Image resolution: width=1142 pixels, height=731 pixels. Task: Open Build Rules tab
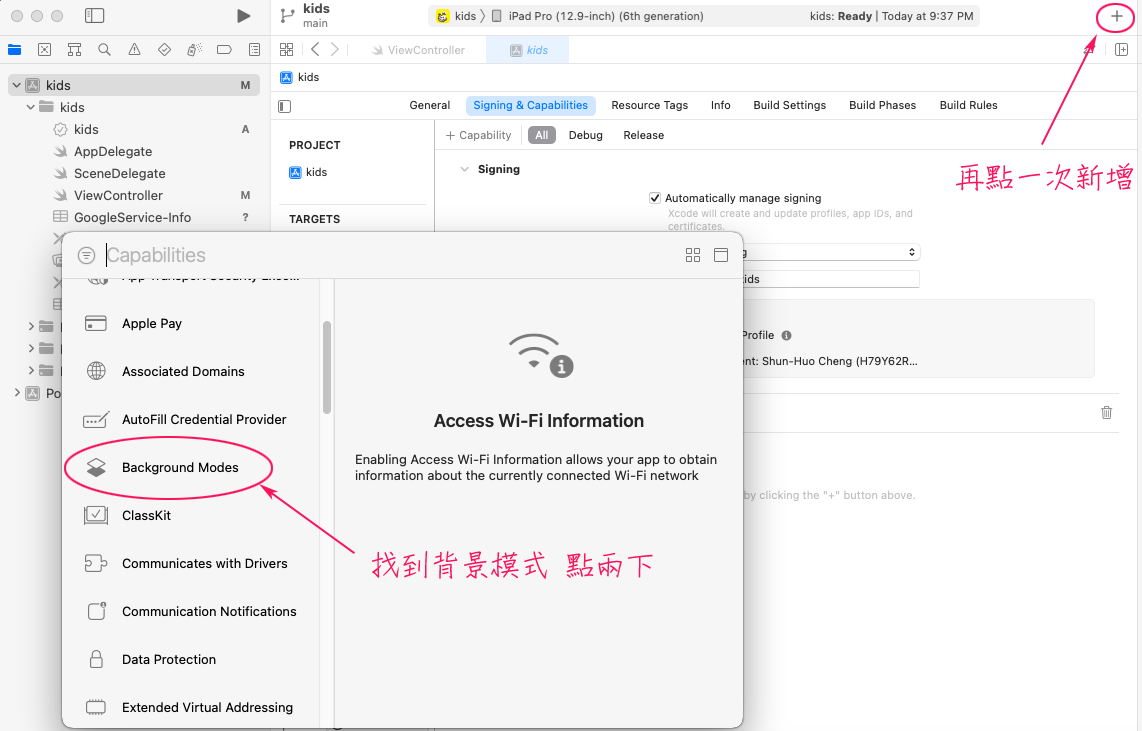click(x=968, y=106)
